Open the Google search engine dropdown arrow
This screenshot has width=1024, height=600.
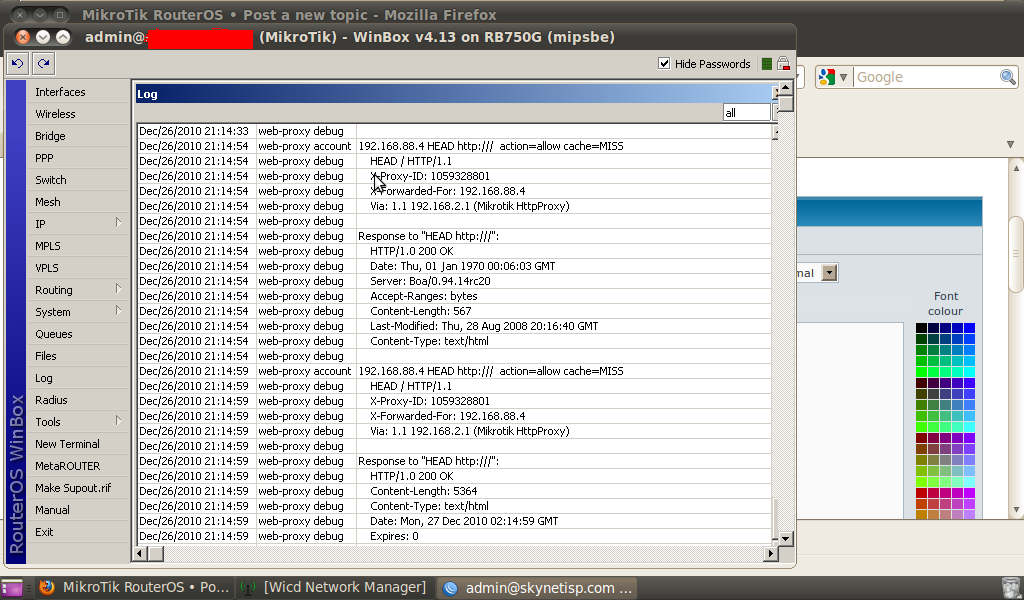click(843, 77)
